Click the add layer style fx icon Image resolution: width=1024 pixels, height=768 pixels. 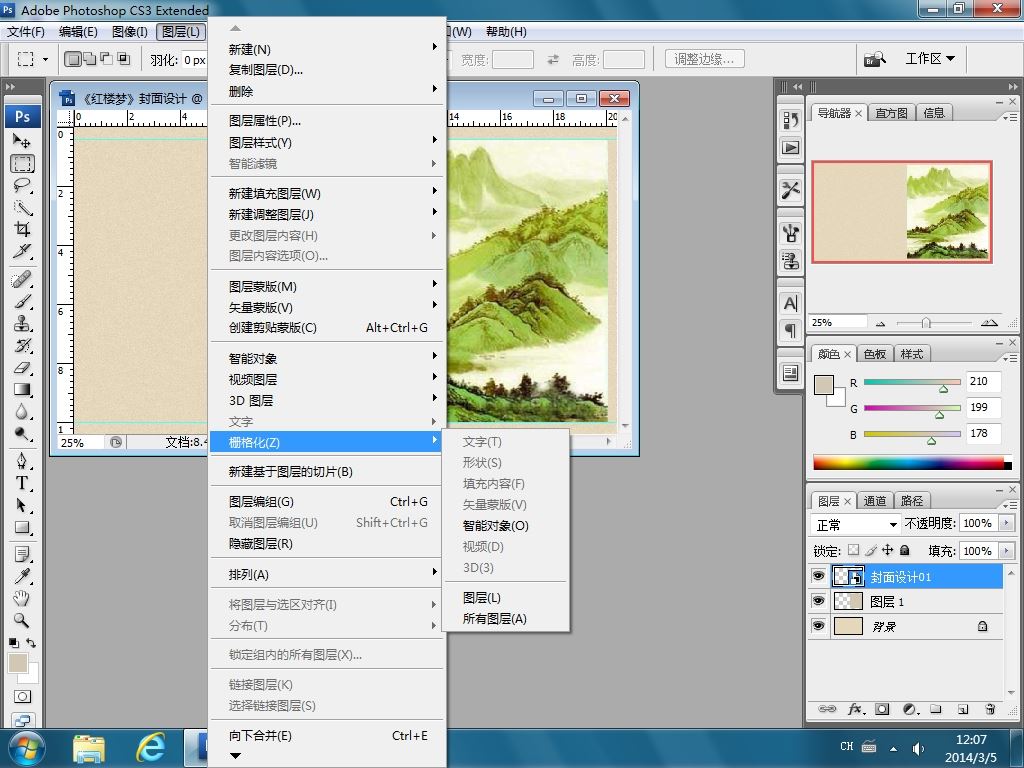tap(856, 709)
